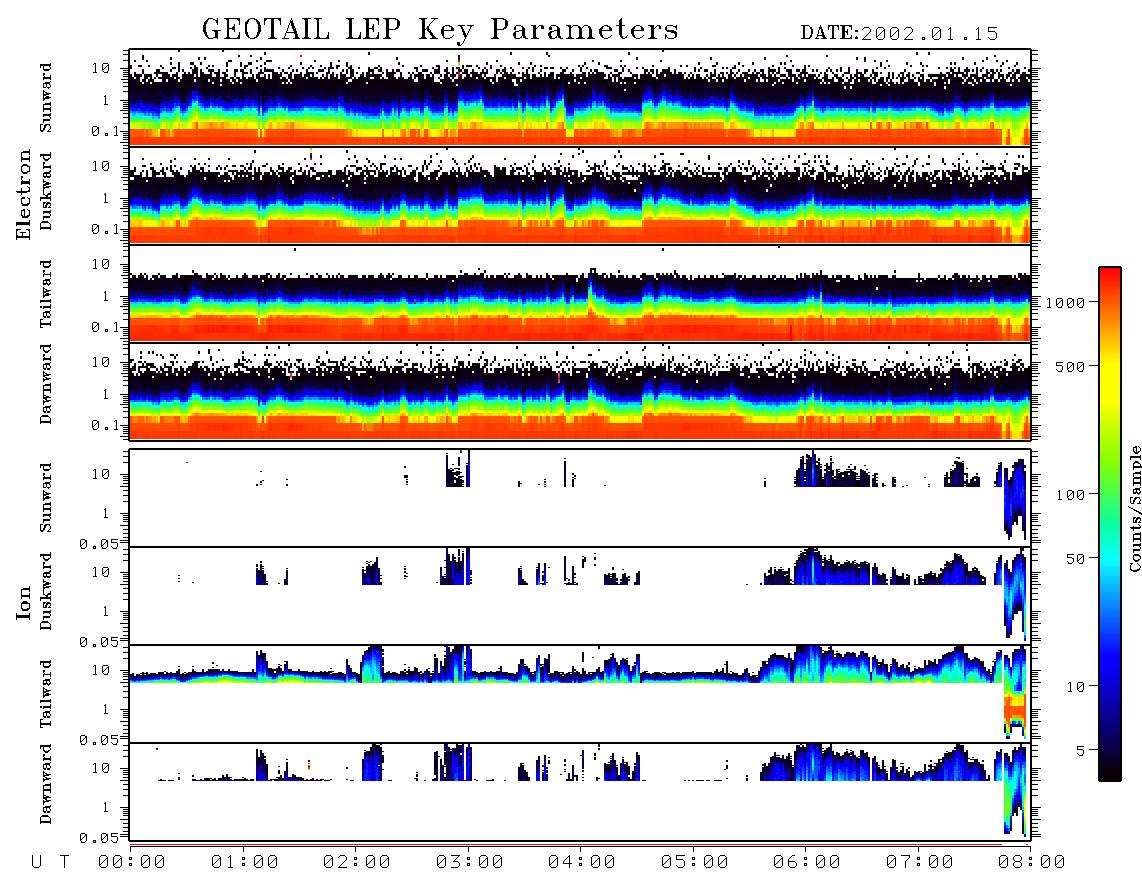Click the 08:00 time tick label
Viewport: 1142px width, 880px height.
point(1031,862)
